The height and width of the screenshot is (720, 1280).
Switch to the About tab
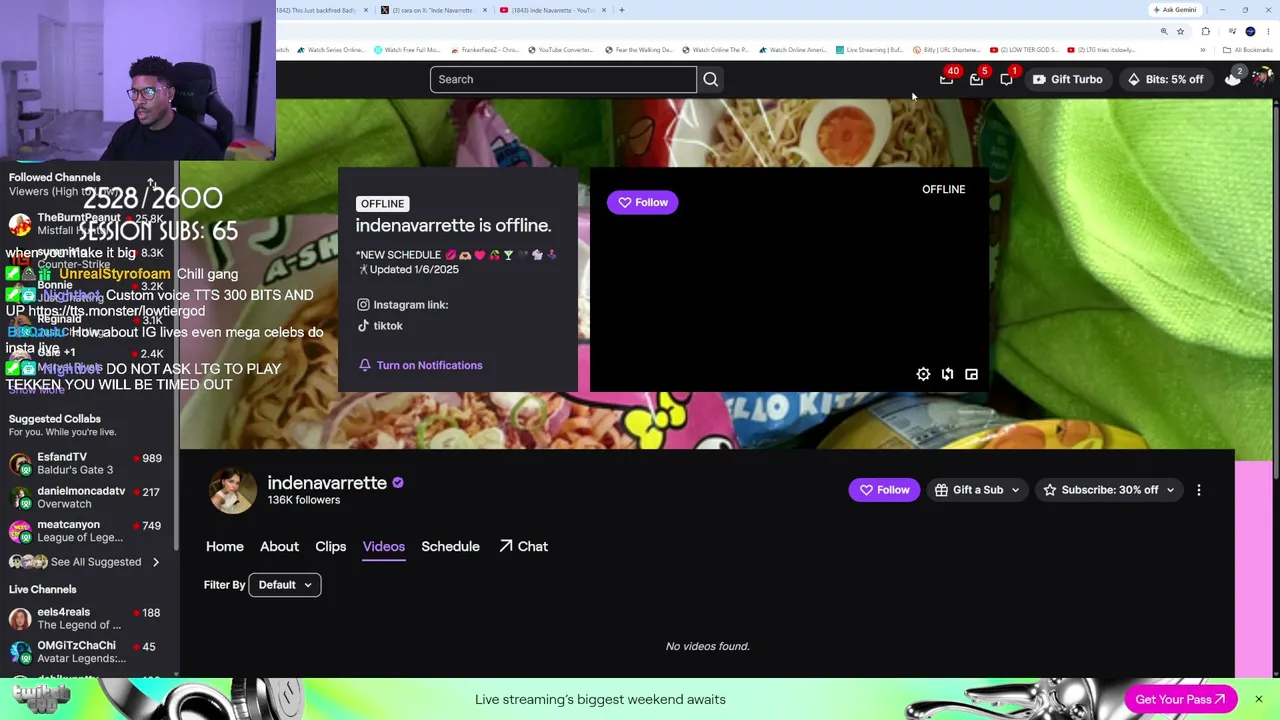279,546
